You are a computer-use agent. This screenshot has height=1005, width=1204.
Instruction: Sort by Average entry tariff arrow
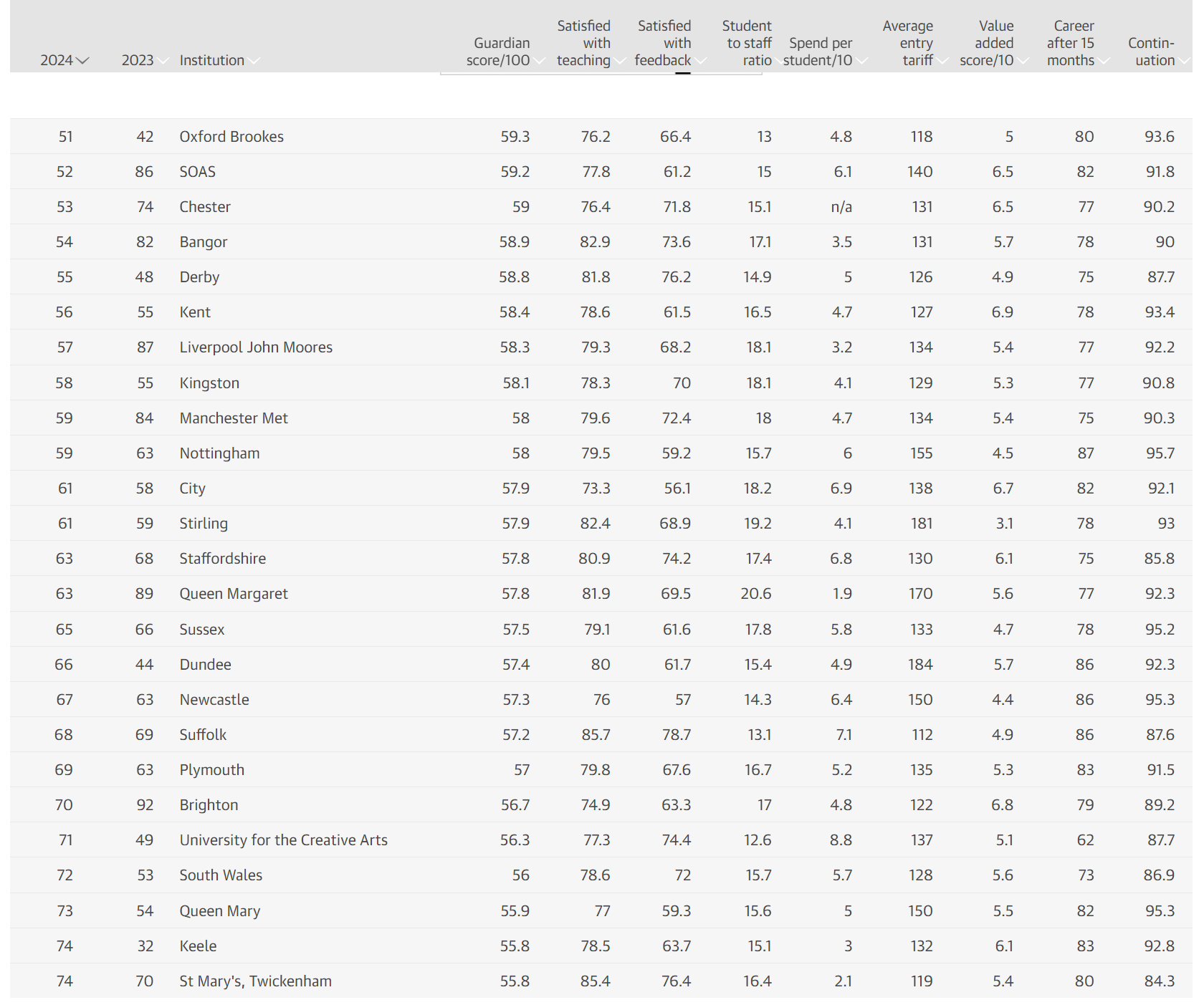(x=942, y=61)
